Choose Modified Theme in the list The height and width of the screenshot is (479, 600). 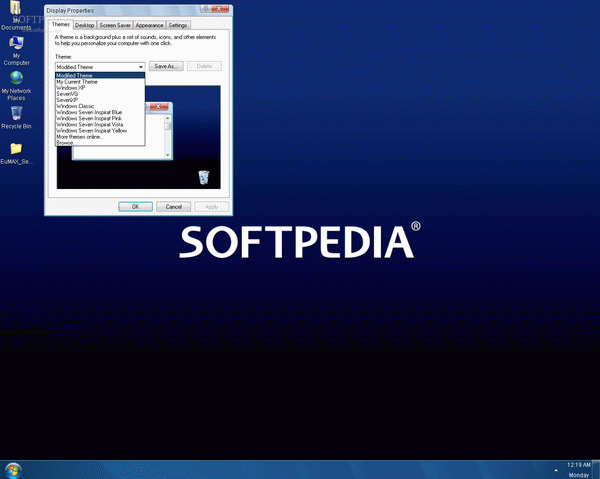[x=100, y=75]
